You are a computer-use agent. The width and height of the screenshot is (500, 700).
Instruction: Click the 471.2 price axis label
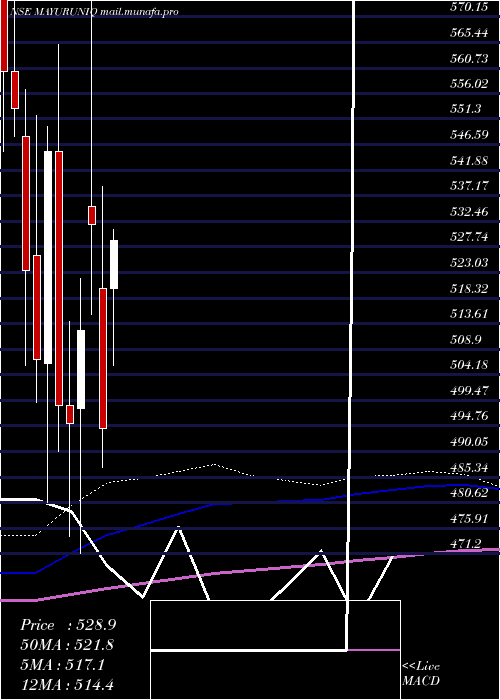coord(466,544)
